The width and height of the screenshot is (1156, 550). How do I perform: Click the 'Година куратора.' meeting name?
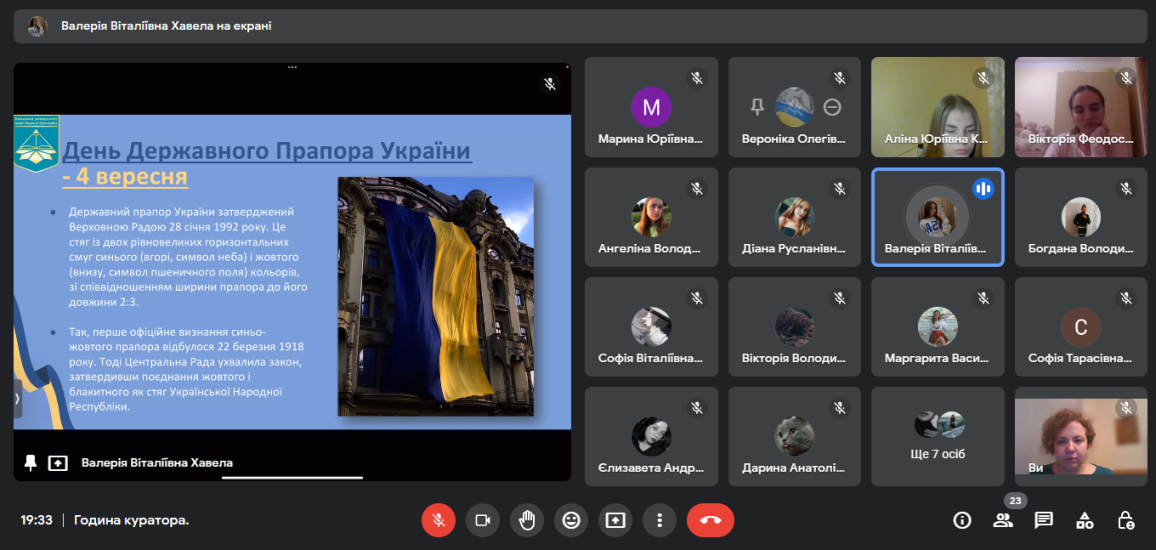tap(131, 520)
